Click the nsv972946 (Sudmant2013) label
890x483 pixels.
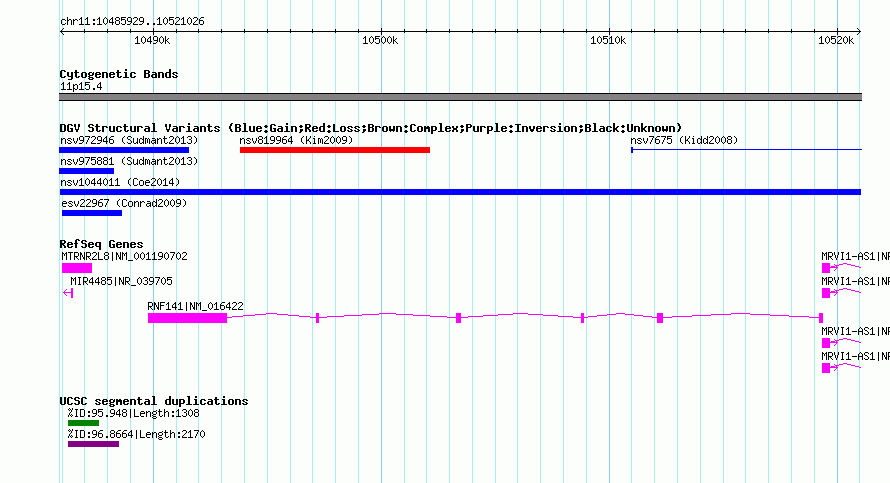point(129,140)
